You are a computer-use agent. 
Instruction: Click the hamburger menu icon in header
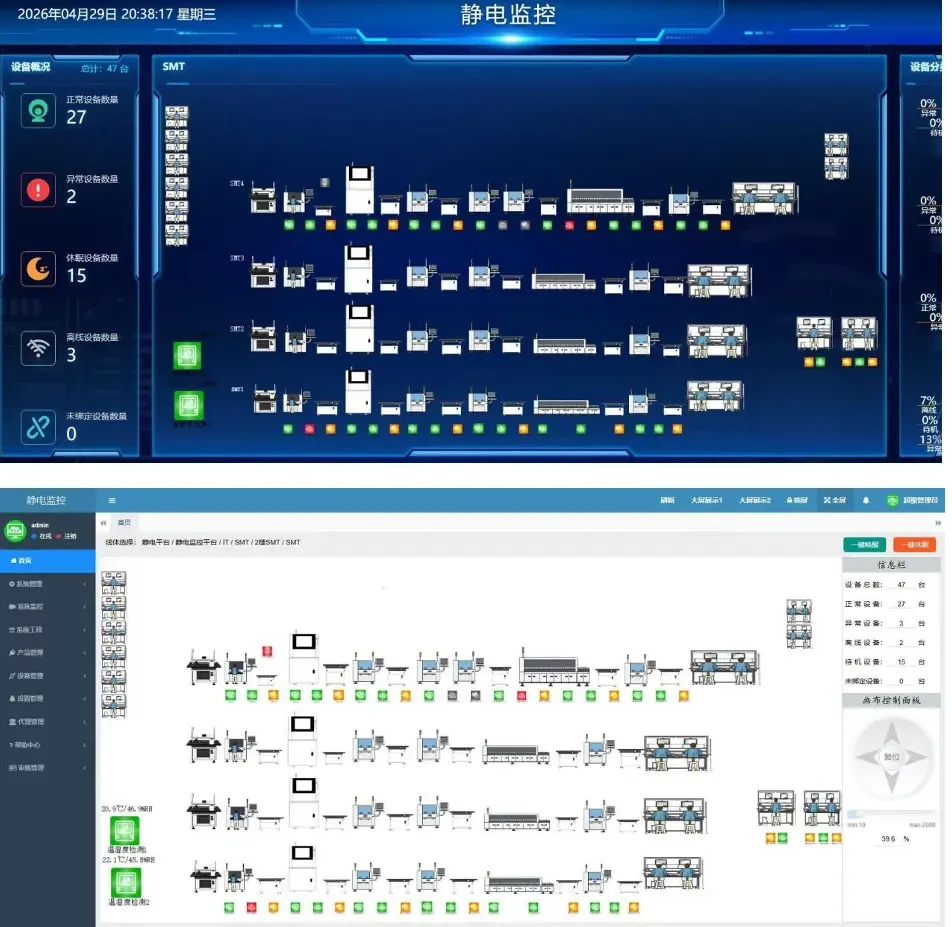click(x=112, y=500)
